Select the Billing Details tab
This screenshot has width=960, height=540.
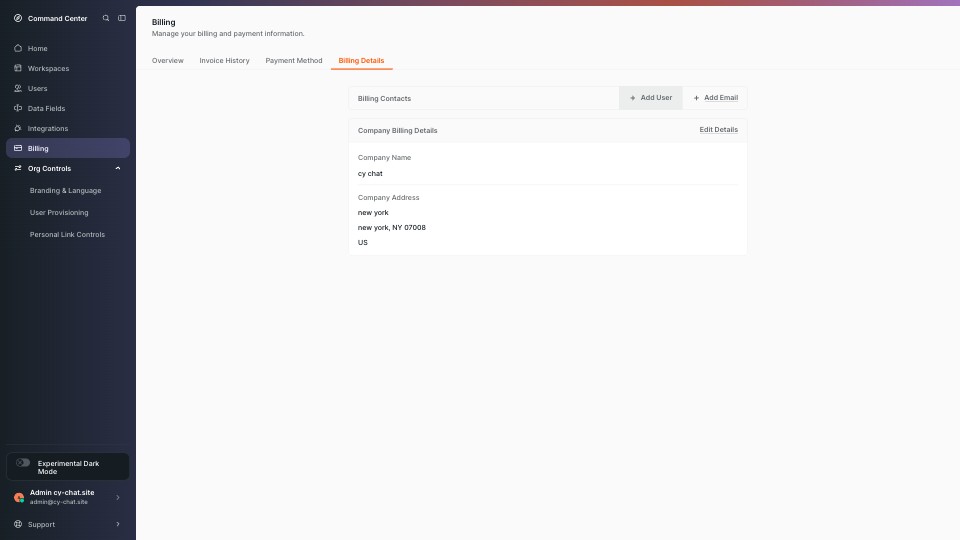point(361,61)
